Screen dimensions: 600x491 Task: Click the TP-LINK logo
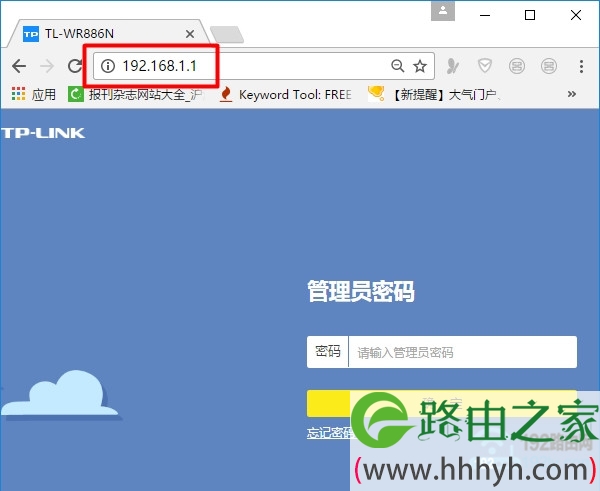(x=43, y=133)
